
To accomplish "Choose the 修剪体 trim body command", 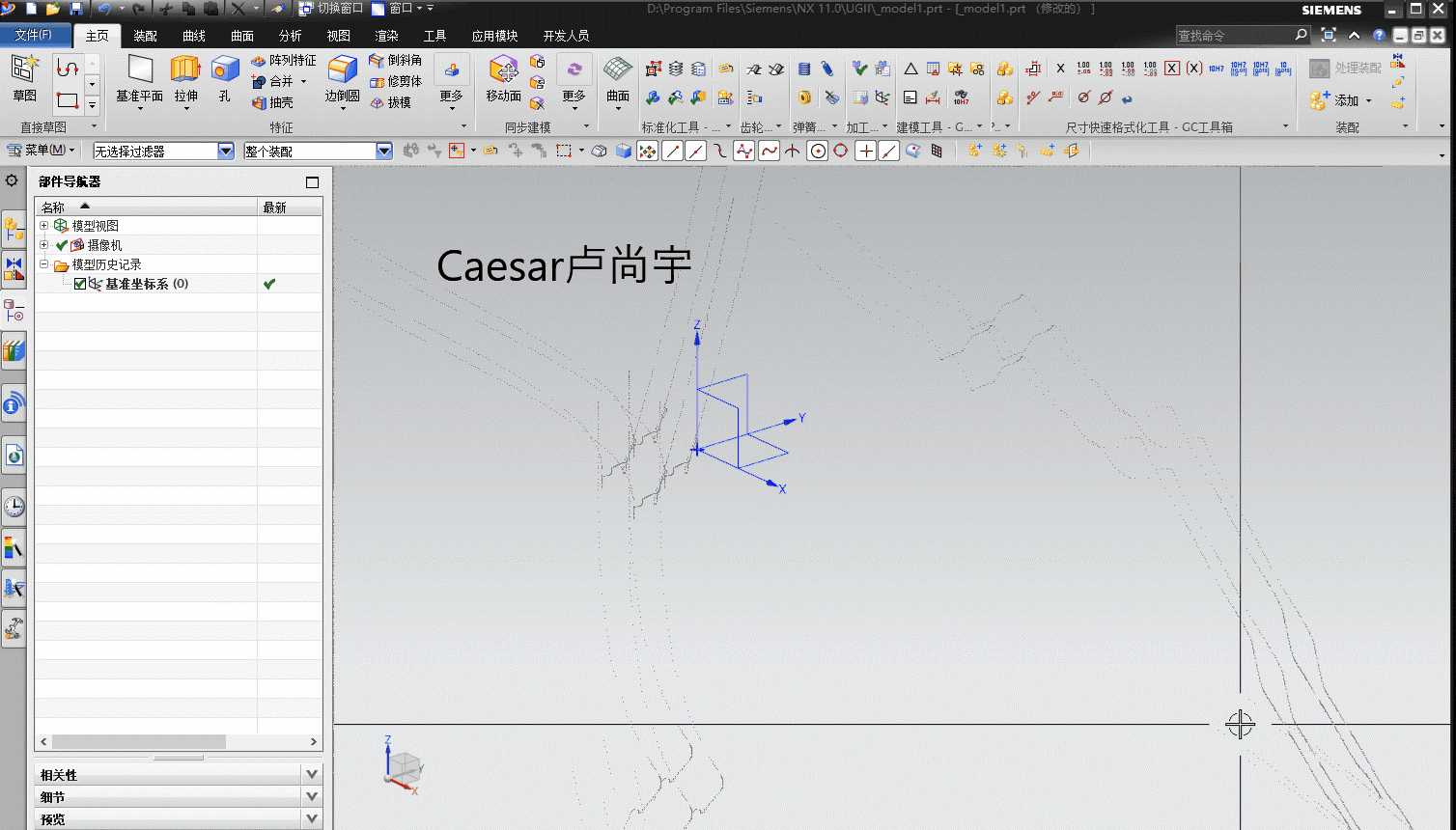I will [x=396, y=81].
